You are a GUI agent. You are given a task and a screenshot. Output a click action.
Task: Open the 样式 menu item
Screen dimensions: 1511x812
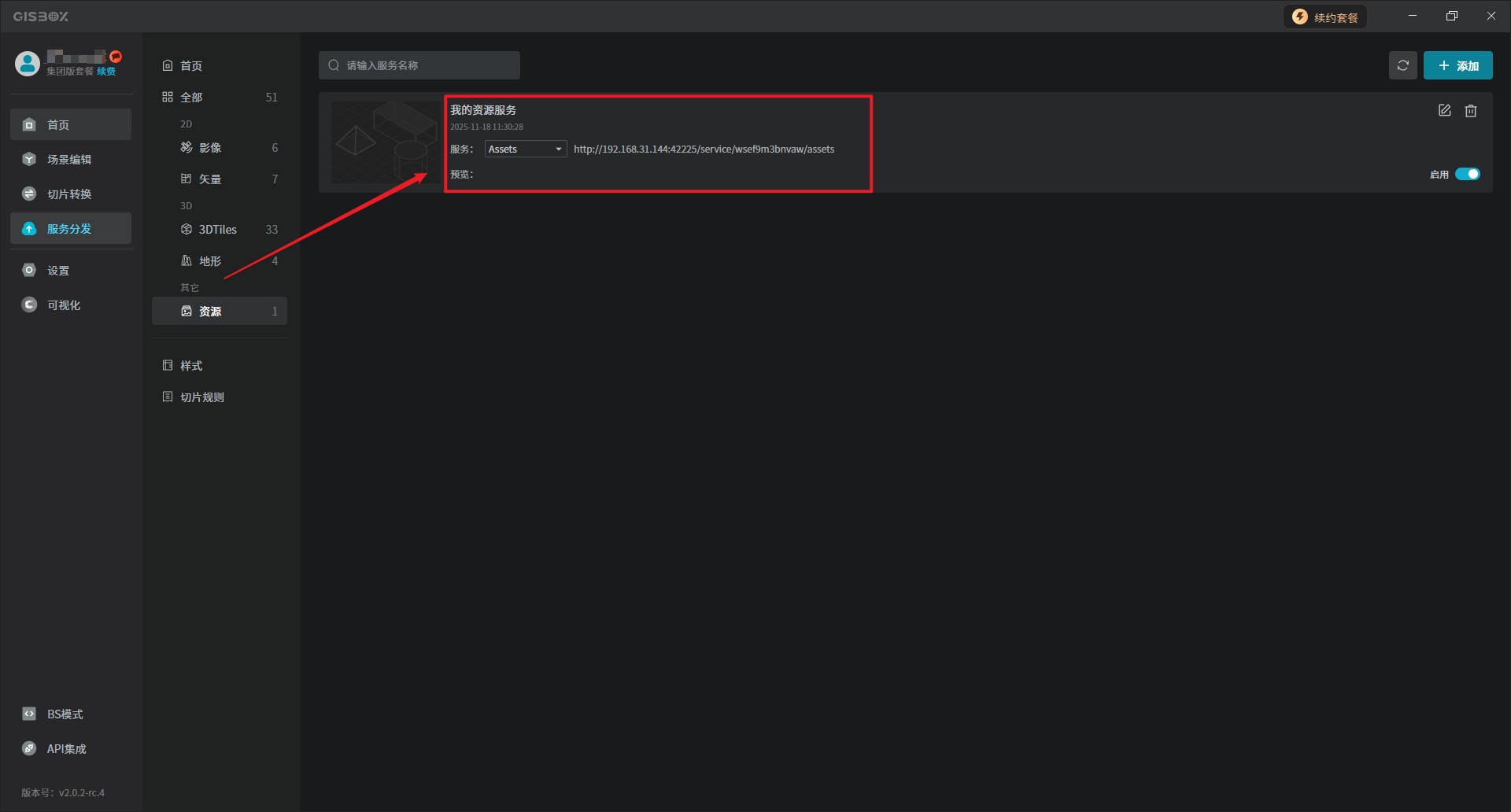(191, 366)
